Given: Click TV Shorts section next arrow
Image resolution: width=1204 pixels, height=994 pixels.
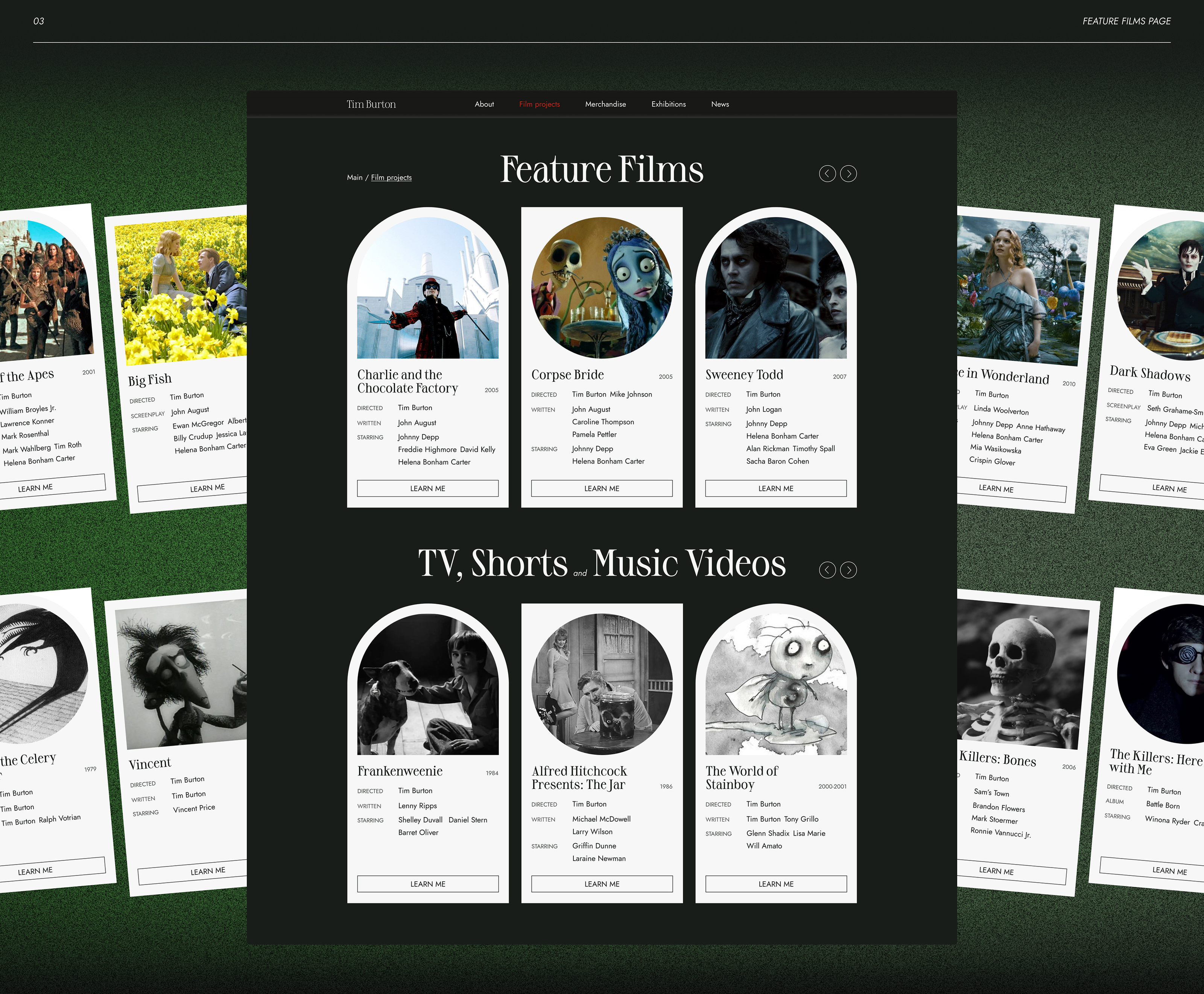Looking at the screenshot, I should (848, 570).
